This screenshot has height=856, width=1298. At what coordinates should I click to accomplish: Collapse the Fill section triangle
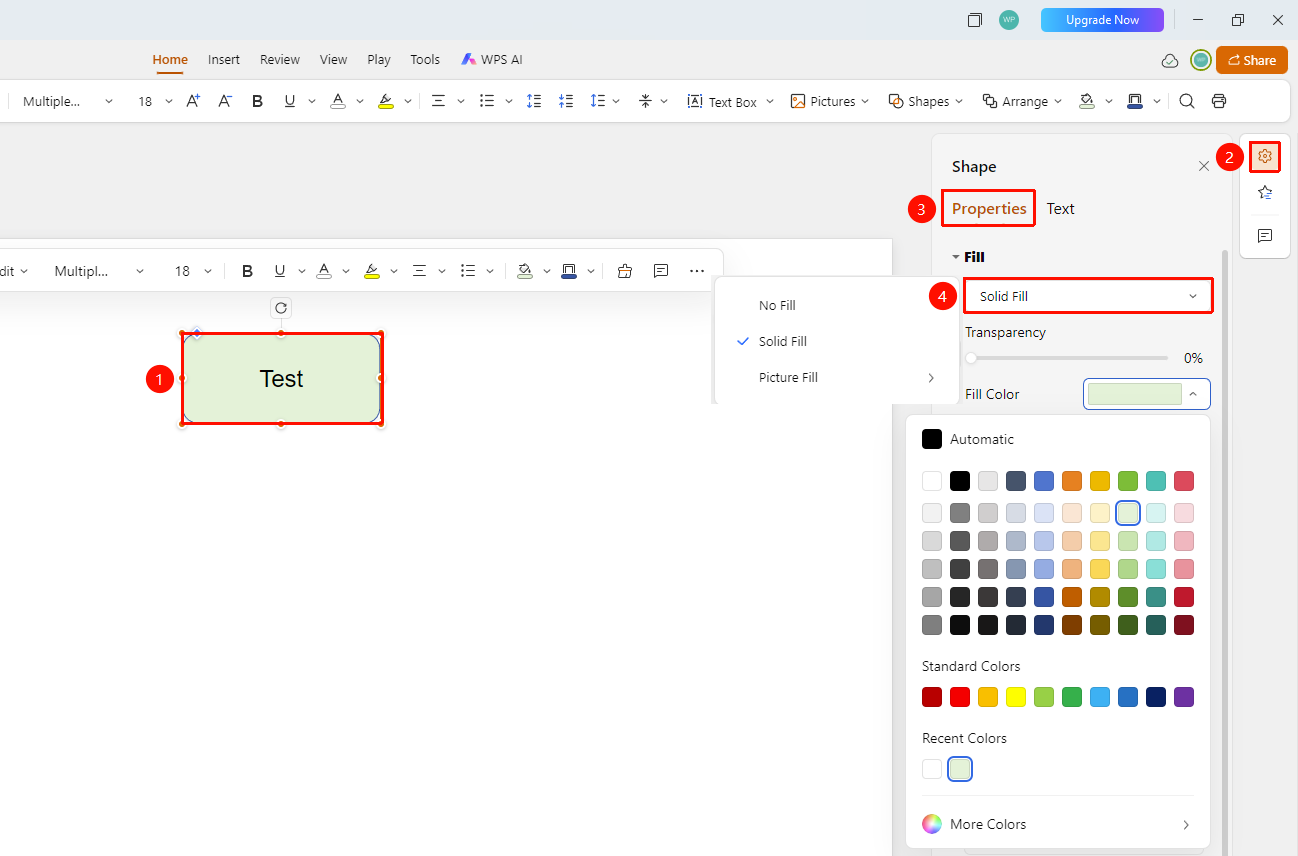(x=956, y=257)
